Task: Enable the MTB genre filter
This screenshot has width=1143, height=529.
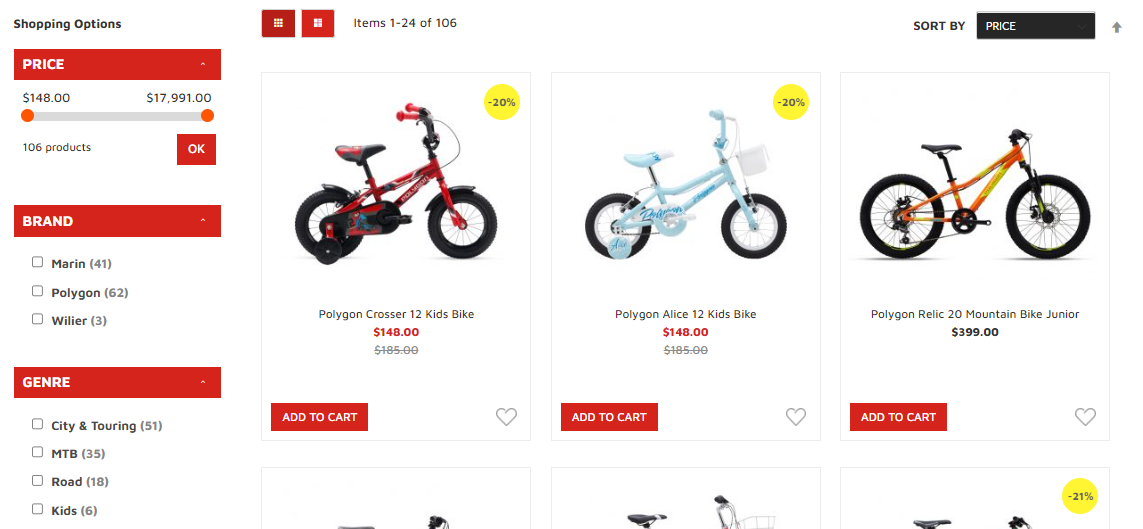Action: 37,452
